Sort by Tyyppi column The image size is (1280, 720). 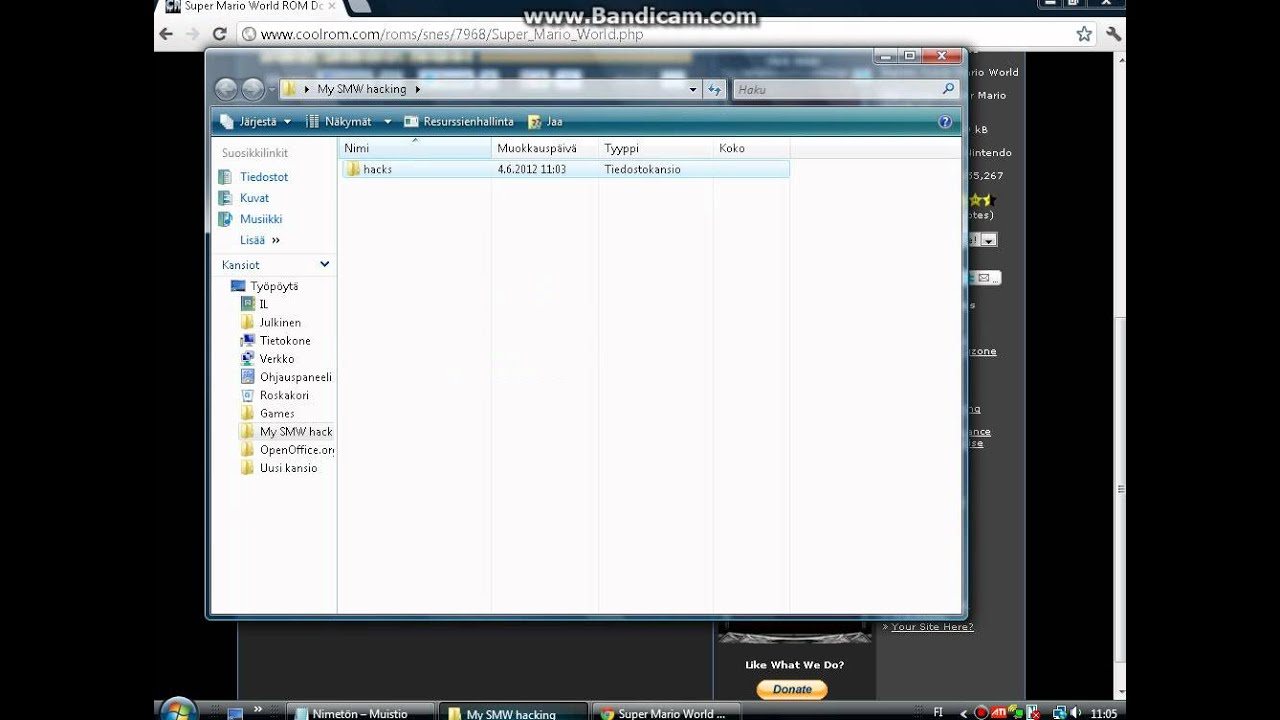(x=656, y=148)
